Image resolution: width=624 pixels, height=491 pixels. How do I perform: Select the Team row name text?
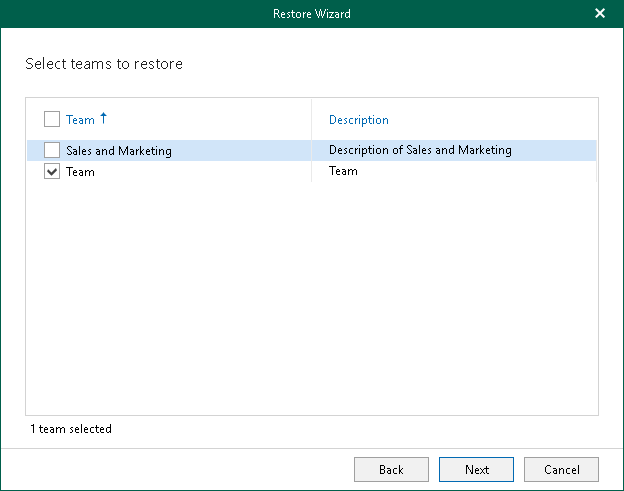pos(80,172)
